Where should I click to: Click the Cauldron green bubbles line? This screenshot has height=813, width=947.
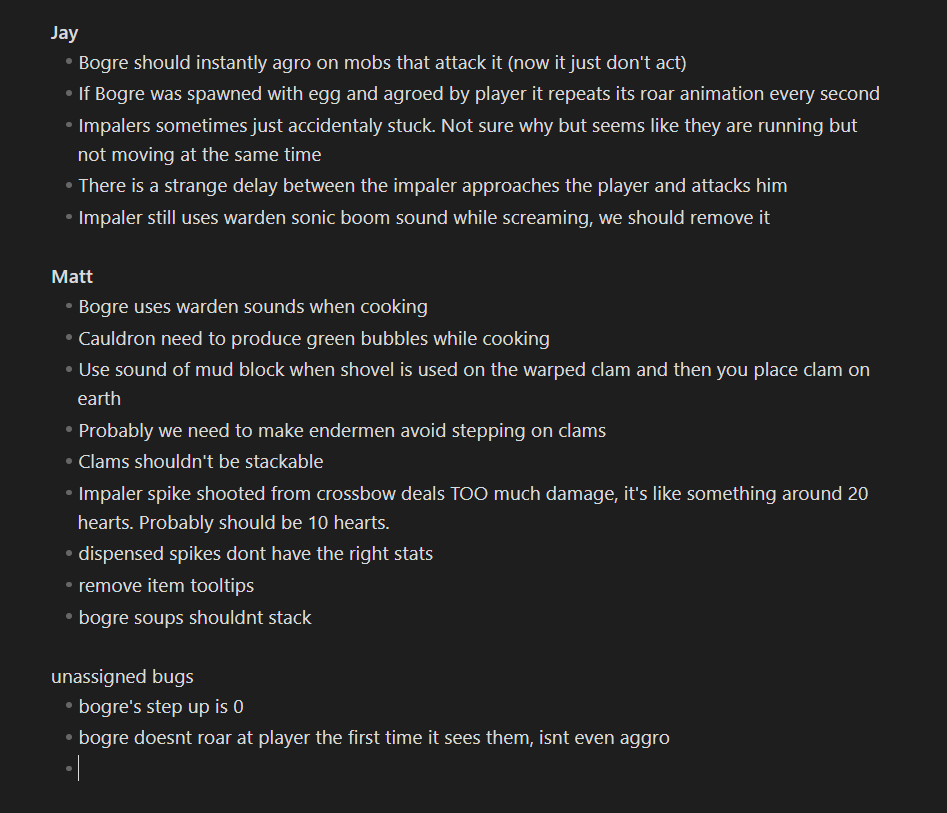coord(314,339)
